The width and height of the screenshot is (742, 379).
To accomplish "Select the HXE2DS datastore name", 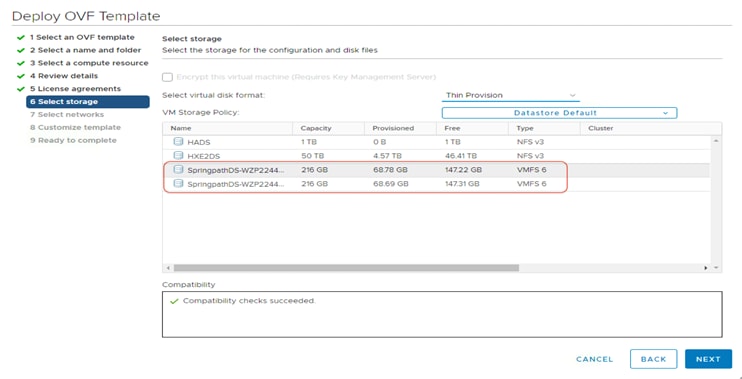I will tap(203, 156).
